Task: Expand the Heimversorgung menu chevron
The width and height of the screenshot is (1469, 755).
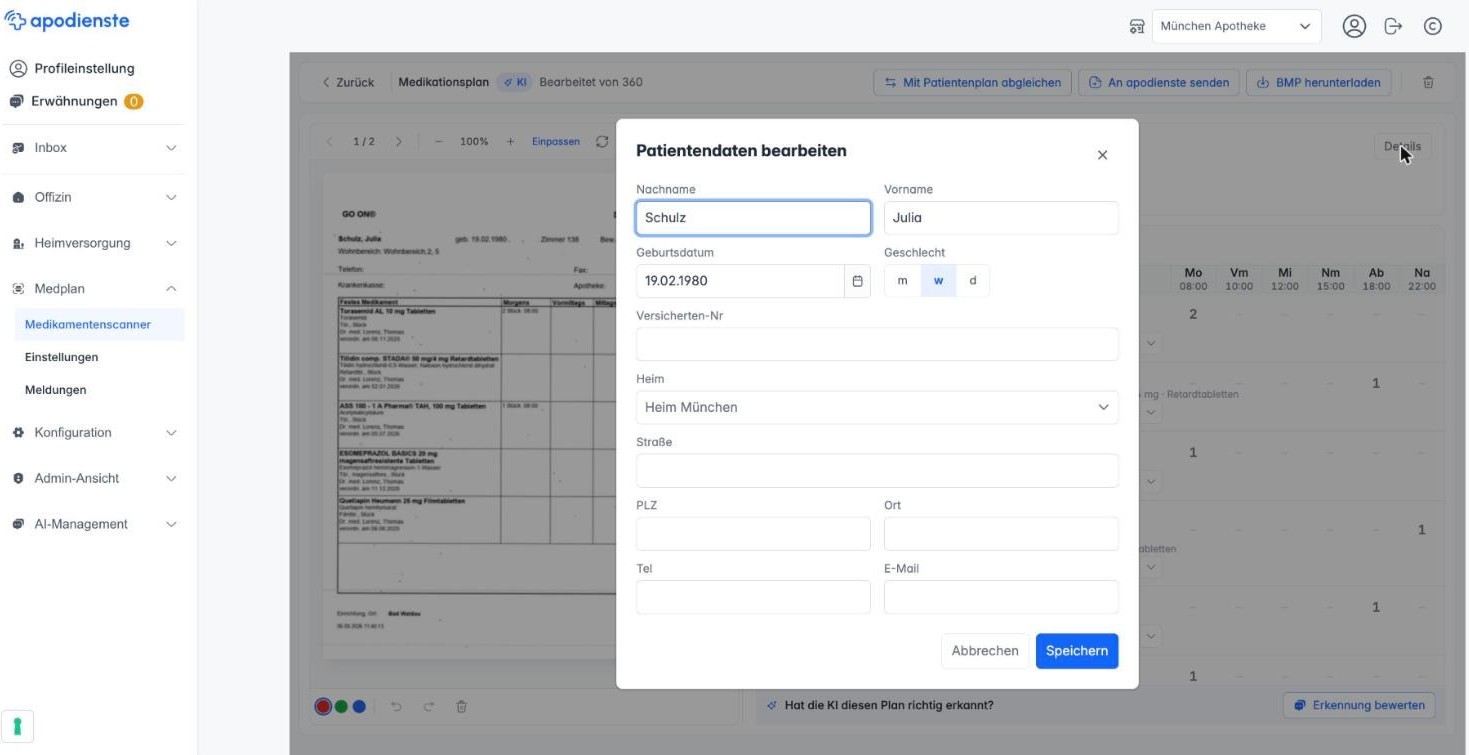Action: (x=171, y=243)
